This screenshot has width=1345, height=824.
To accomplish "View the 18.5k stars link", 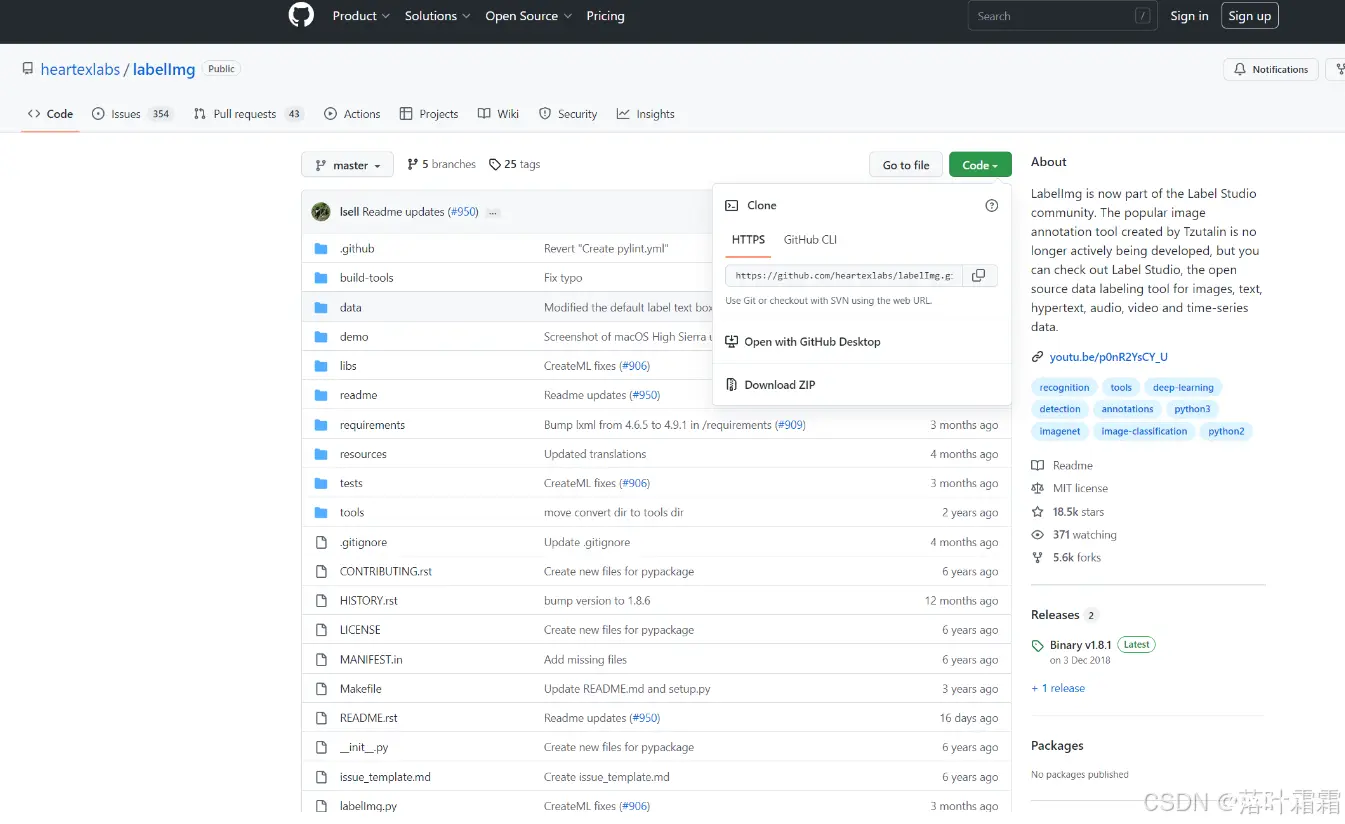I will click(x=1078, y=511).
